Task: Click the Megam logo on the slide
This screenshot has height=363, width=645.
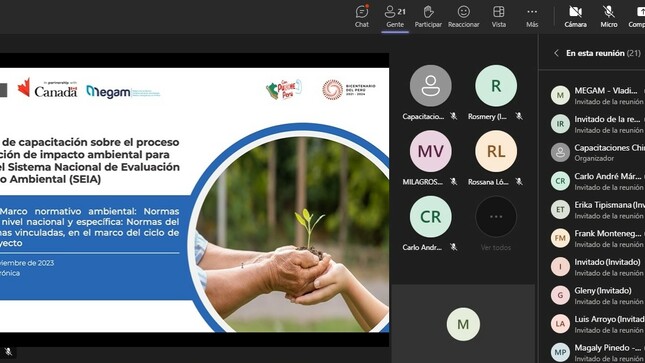Action: click(123, 91)
